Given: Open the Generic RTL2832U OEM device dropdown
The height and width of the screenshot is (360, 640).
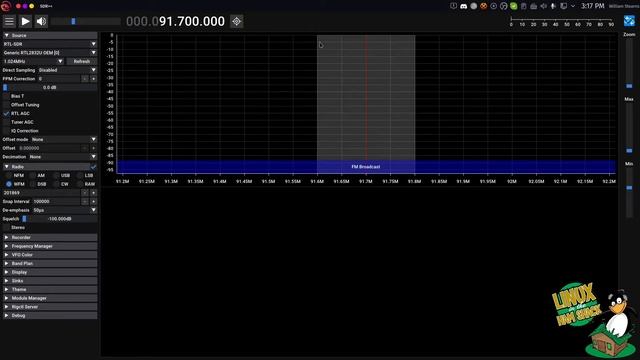Looking at the screenshot, I should [x=50, y=53].
